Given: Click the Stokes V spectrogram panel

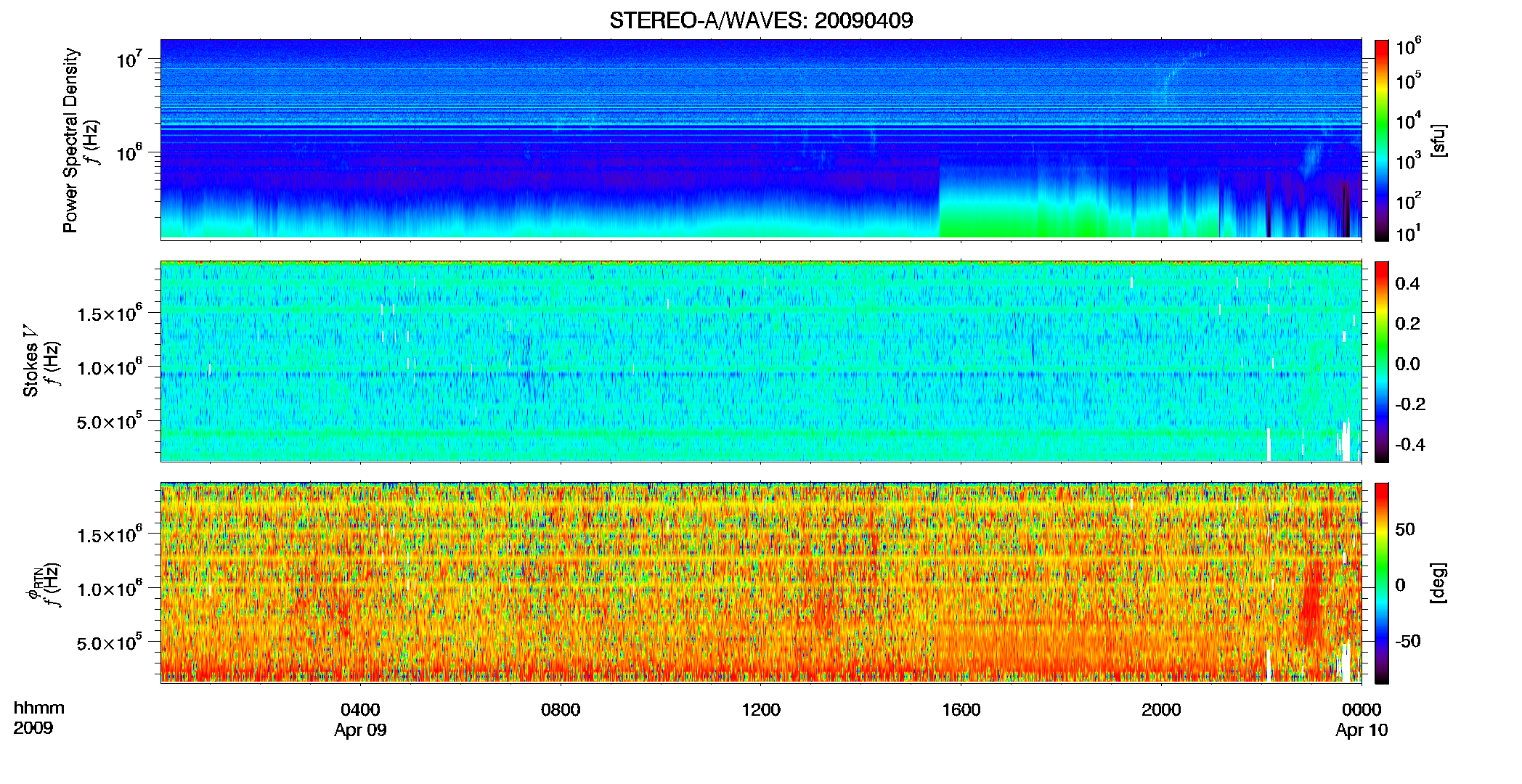Looking at the screenshot, I should (761, 361).
